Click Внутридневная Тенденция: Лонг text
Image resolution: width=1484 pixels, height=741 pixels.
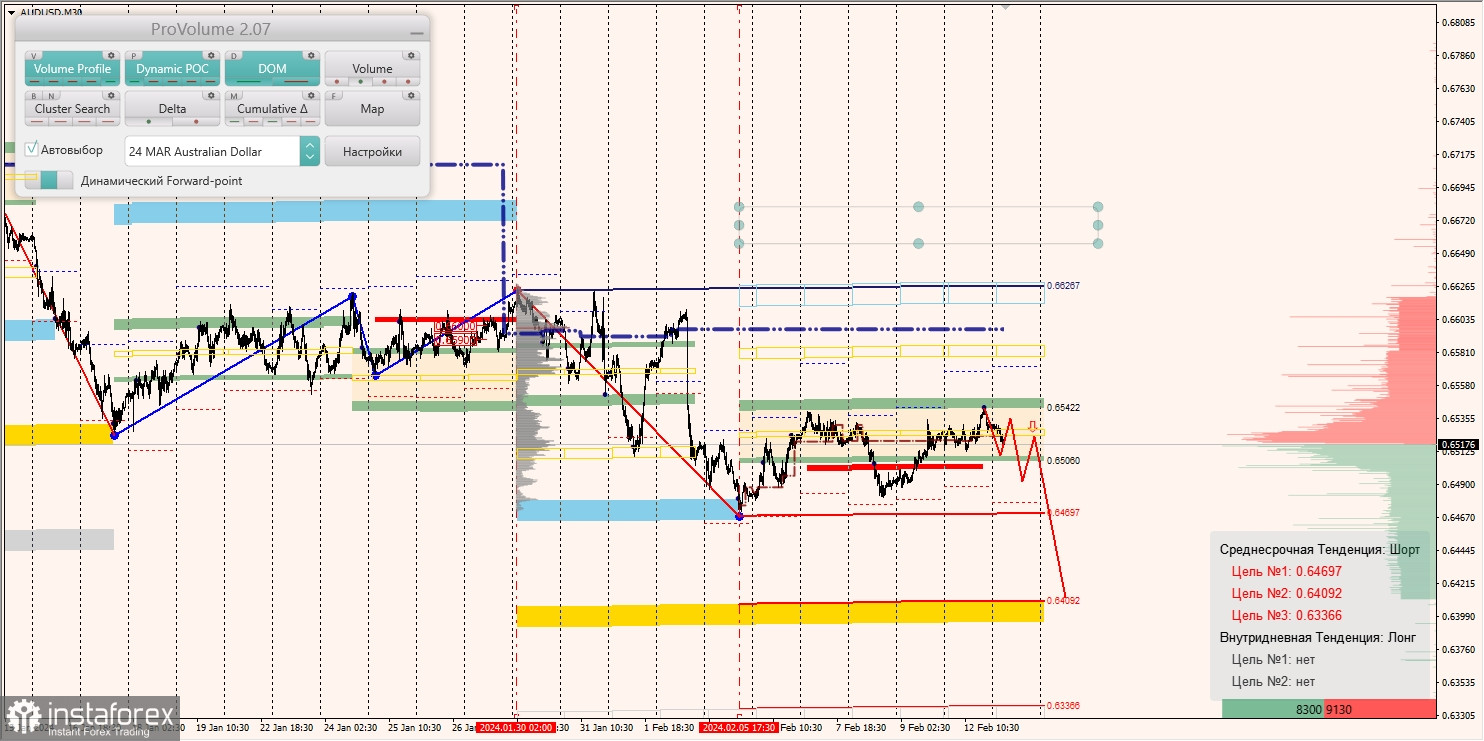point(1318,638)
